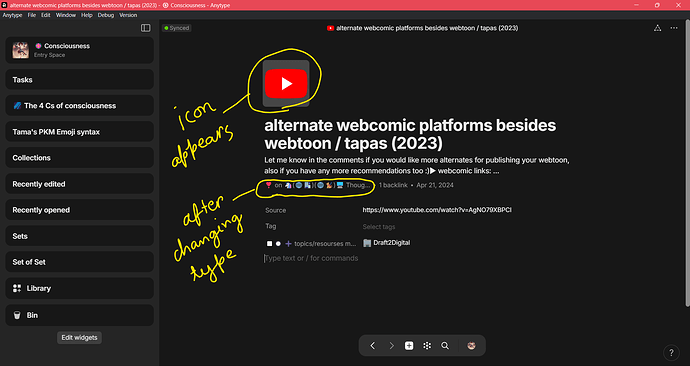
Task: Open the YouTube source URL
Action: (x=437, y=210)
